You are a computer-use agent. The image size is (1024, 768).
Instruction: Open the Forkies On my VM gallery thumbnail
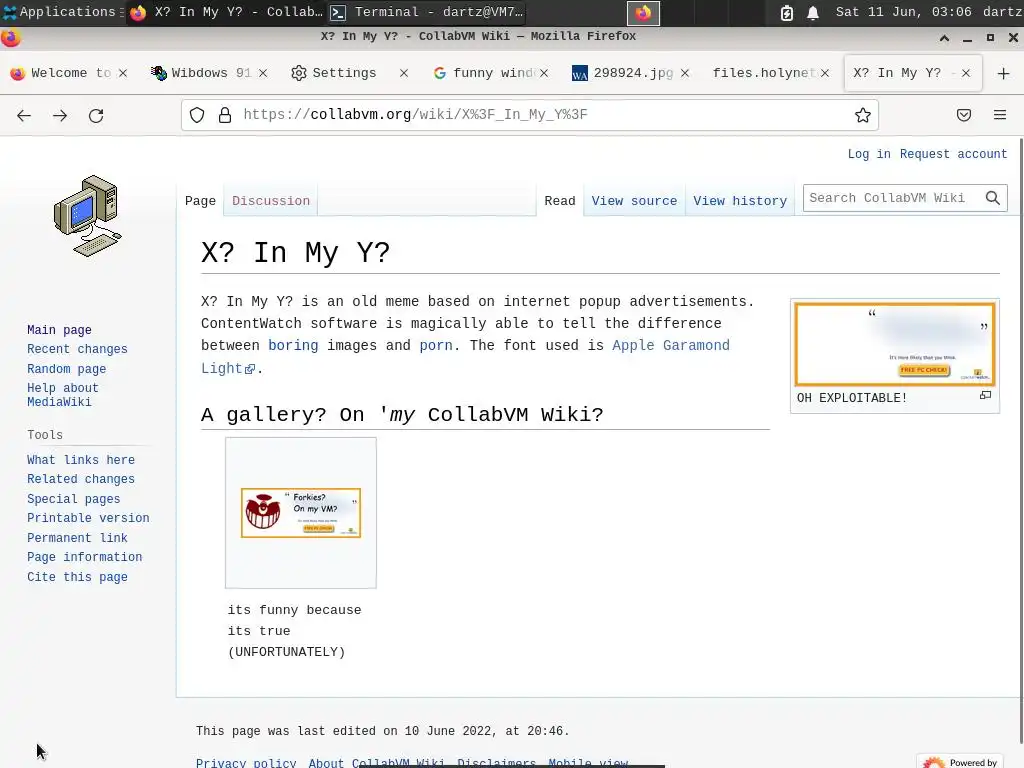pyautogui.click(x=301, y=513)
